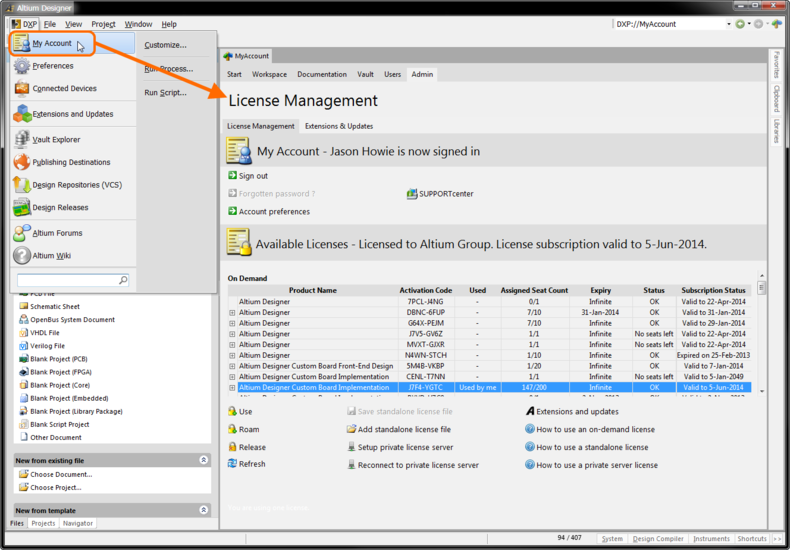Image resolution: width=790 pixels, height=550 pixels.
Task: Click the Release license icon
Action: (x=232, y=447)
